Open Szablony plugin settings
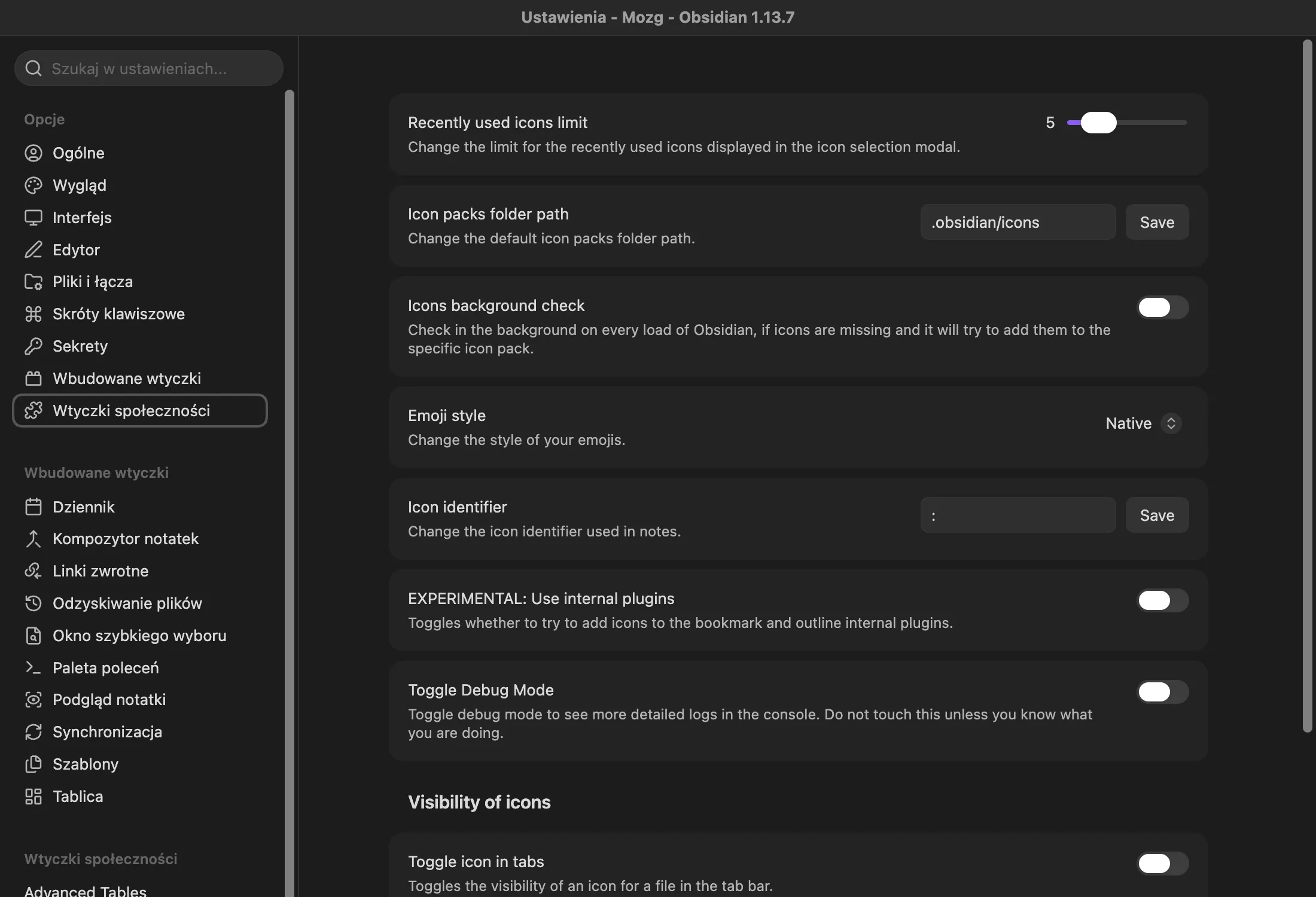 pyautogui.click(x=140, y=764)
